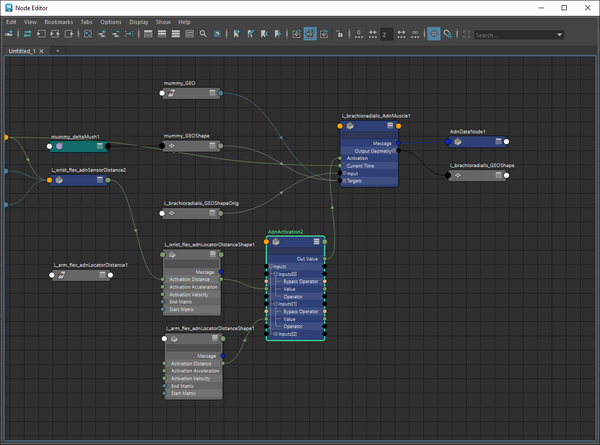This screenshot has width=600, height=445.
Task: Click the Out Value output port
Action: pyautogui.click(x=324, y=258)
